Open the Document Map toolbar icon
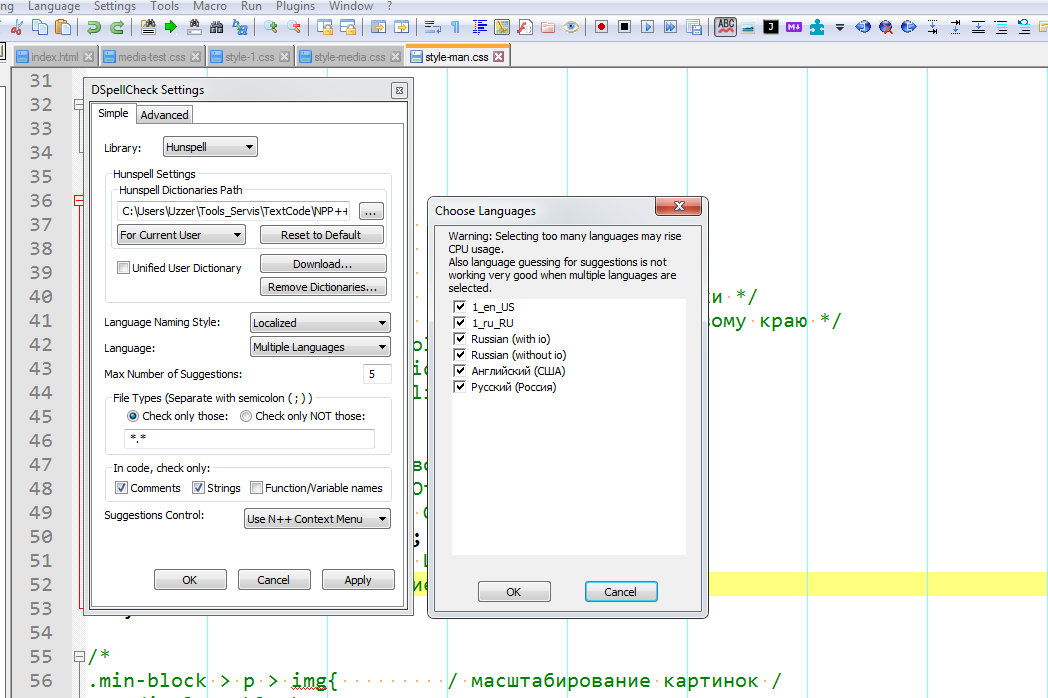The image size is (1048, 698). 502,27
